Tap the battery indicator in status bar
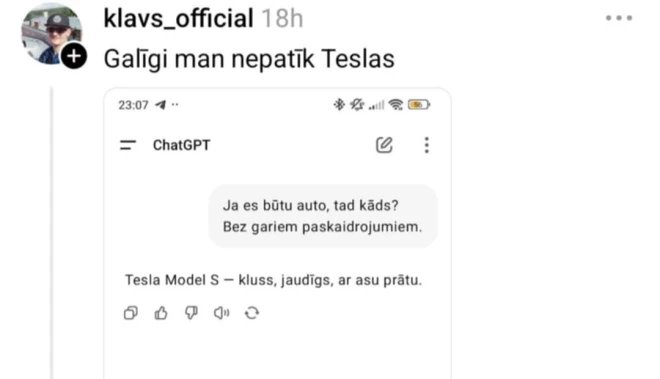660x379 pixels. [x=419, y=104]
